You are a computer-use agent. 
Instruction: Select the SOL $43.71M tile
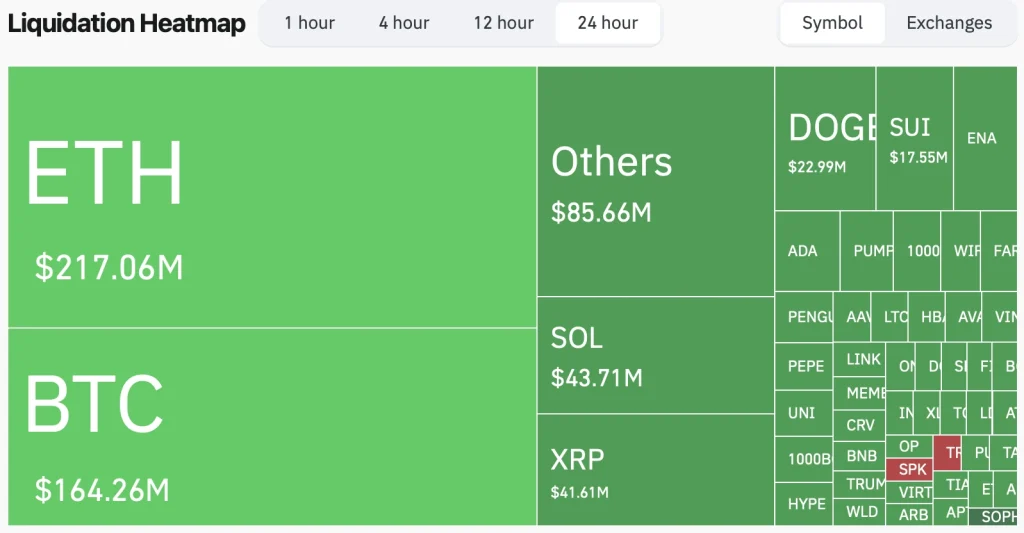(655, 356)
